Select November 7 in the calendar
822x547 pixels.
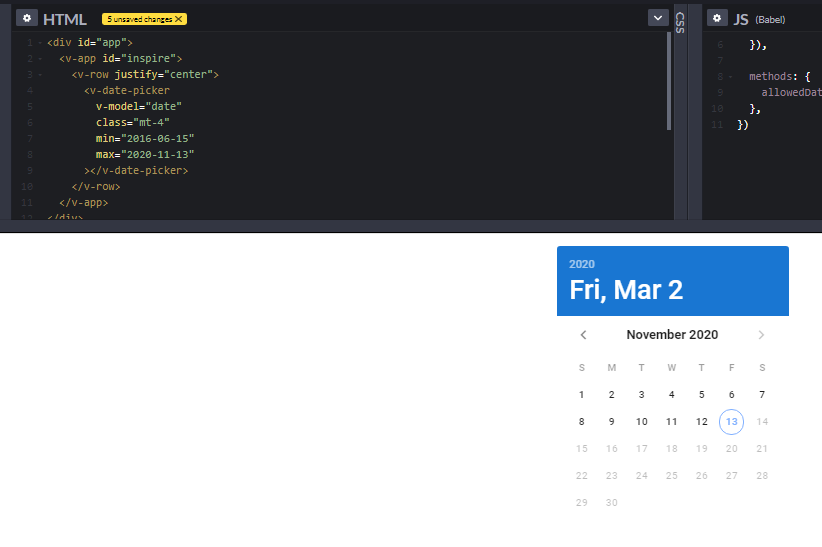coord(762,394)
